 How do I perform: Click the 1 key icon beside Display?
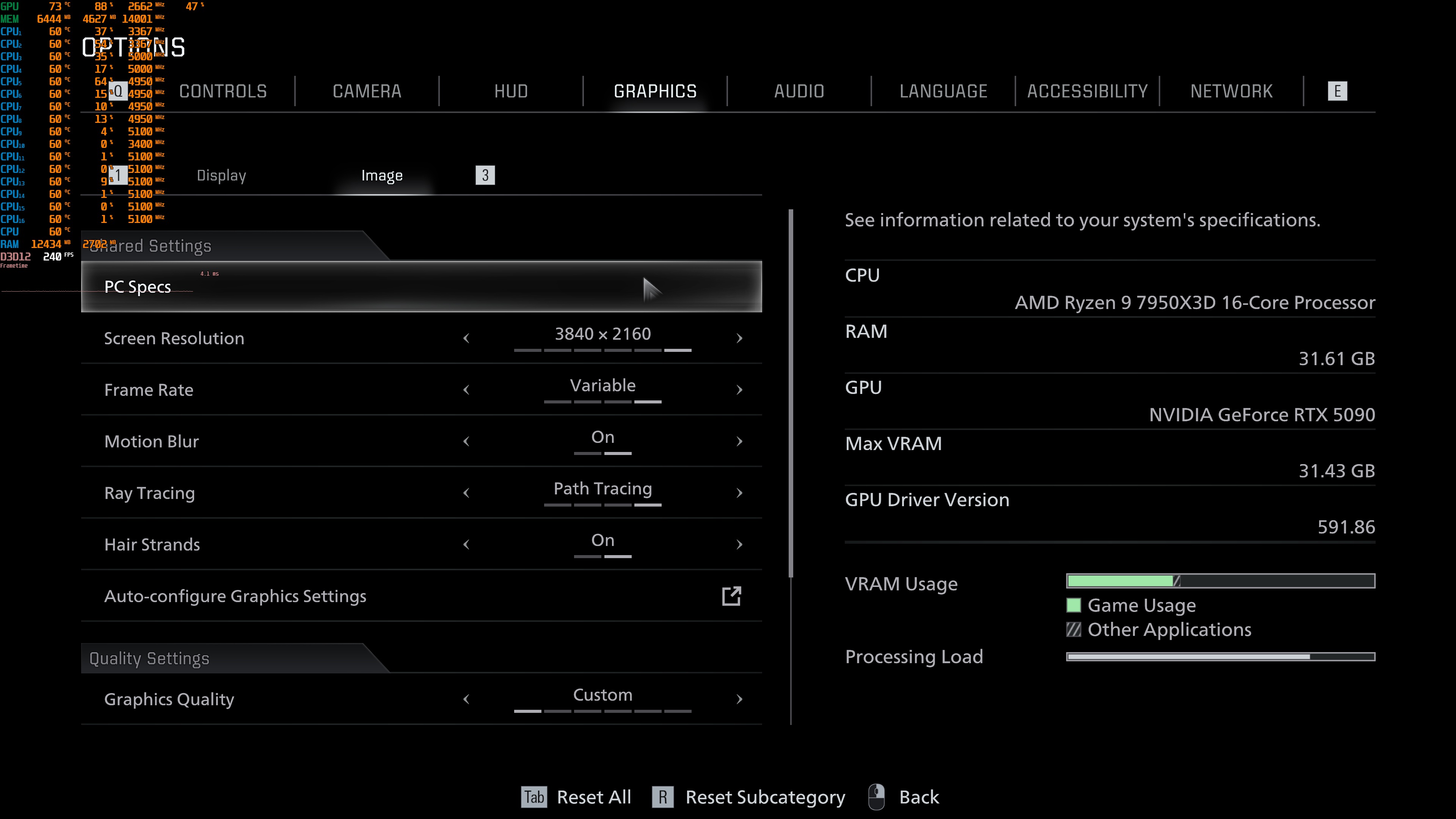point(118,175)
